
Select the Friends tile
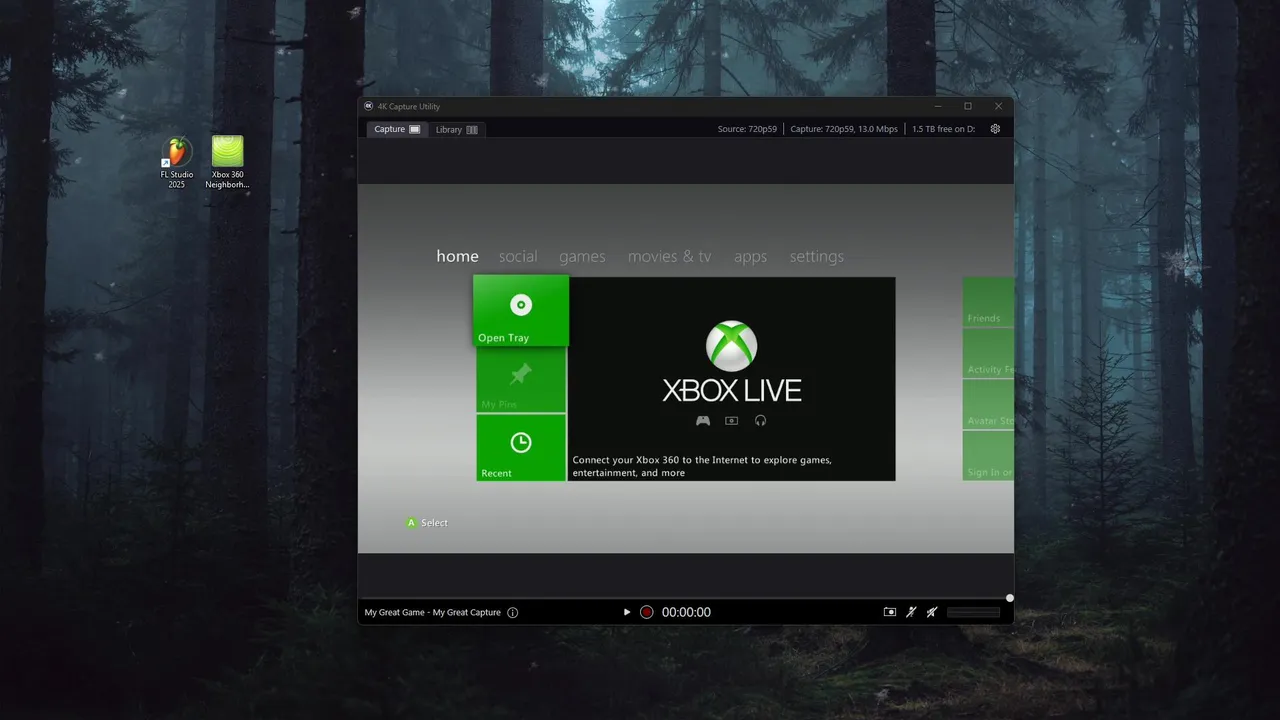988,302
